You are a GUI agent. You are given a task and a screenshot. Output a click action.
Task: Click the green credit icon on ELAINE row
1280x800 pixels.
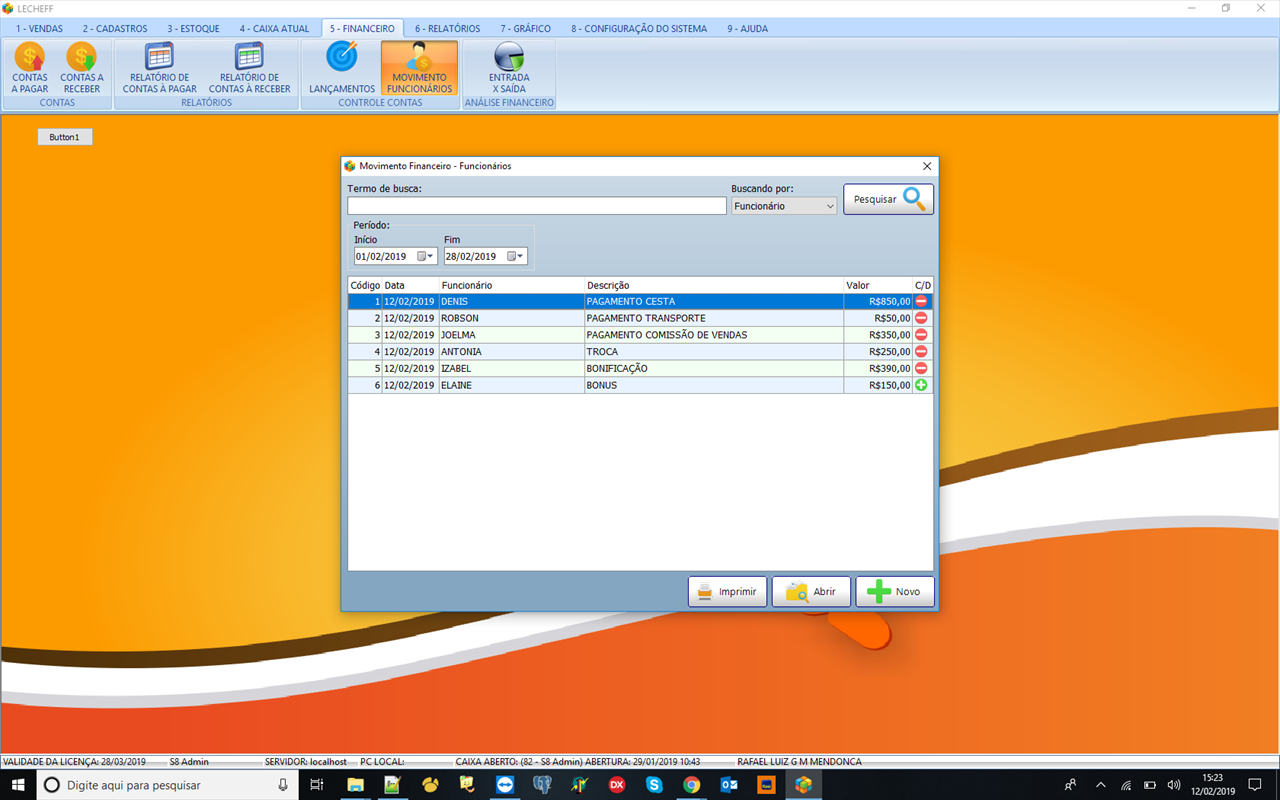pos(921,385)
